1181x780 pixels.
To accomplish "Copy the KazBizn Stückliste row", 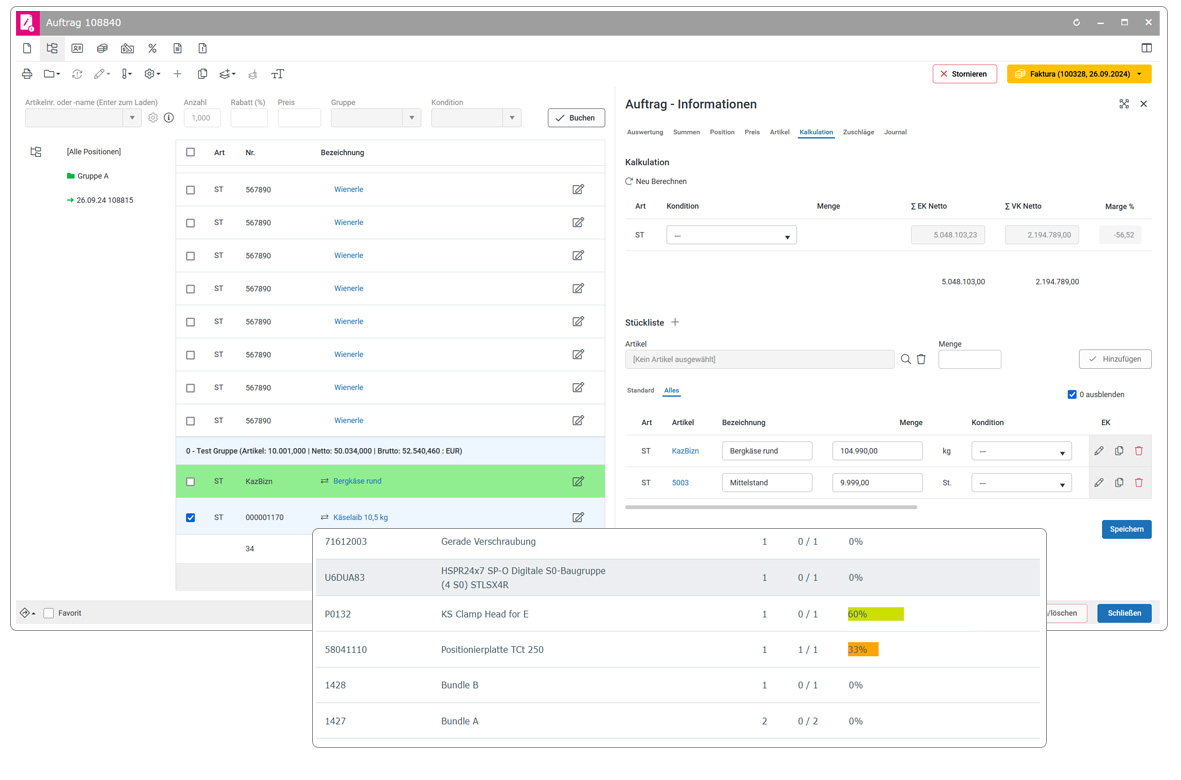I will tap(1119, 451).
